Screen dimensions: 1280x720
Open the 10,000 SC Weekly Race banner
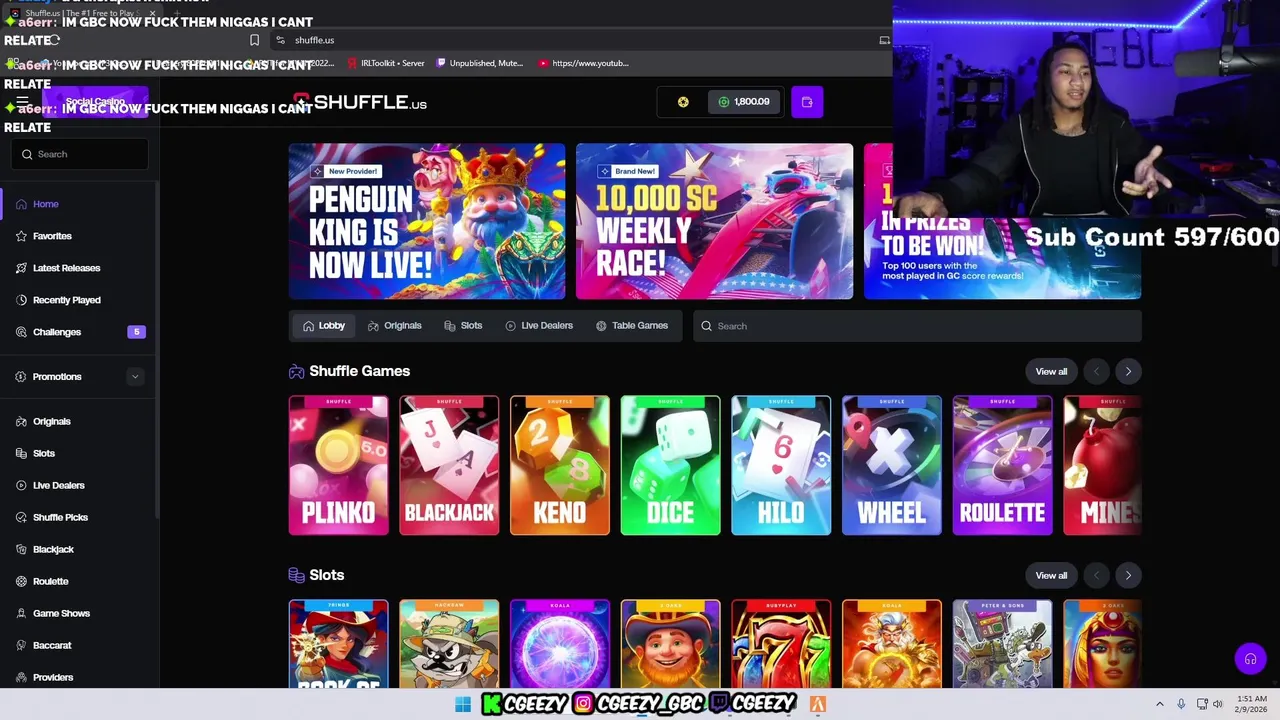point(714,221)
